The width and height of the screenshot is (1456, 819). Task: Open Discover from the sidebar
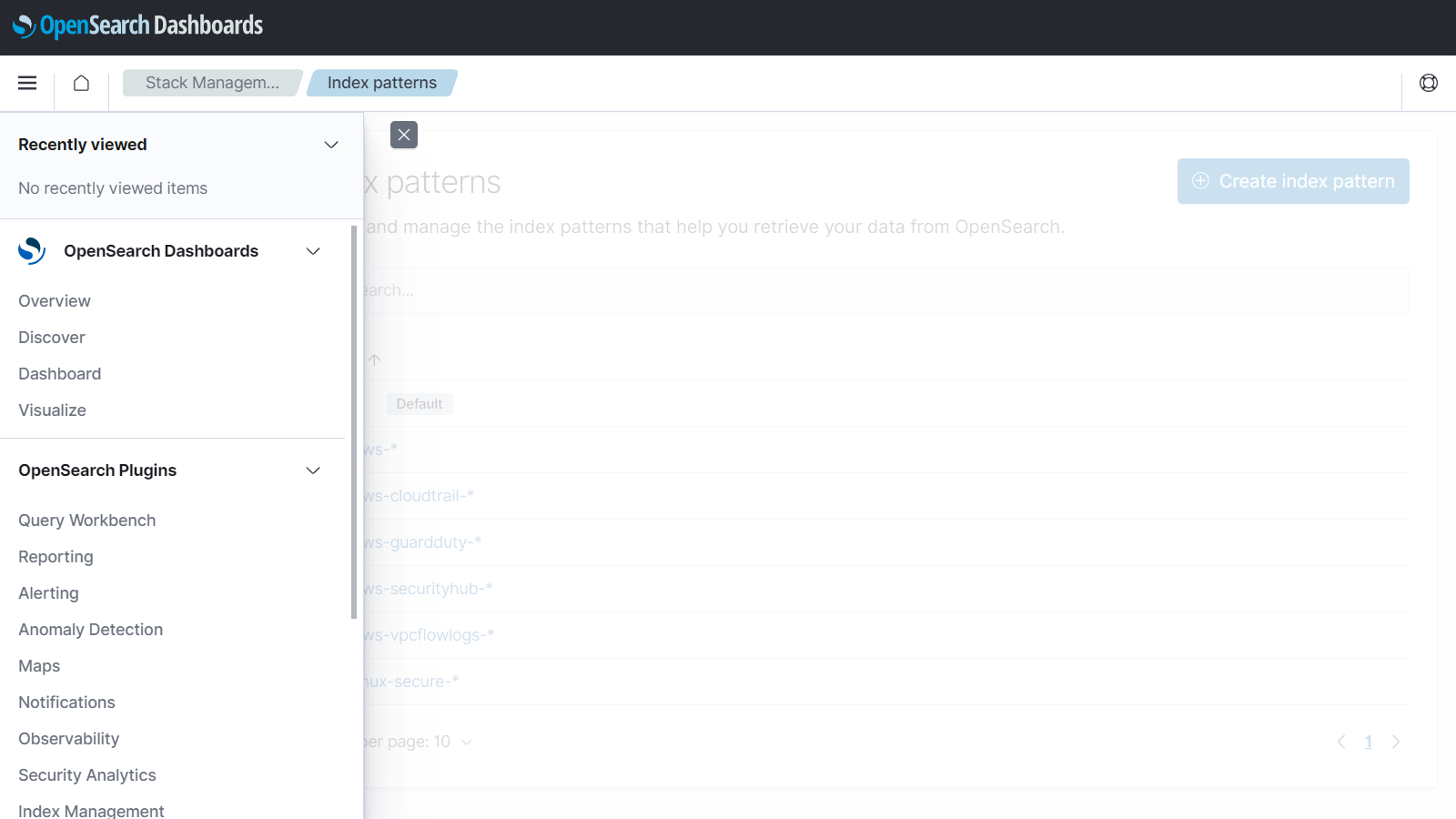tap(52, 338)
